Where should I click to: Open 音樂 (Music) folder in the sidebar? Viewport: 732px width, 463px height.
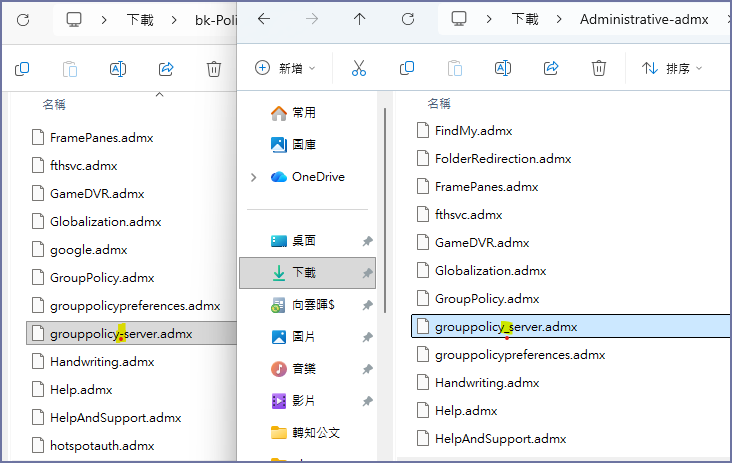tap(304, 369)
